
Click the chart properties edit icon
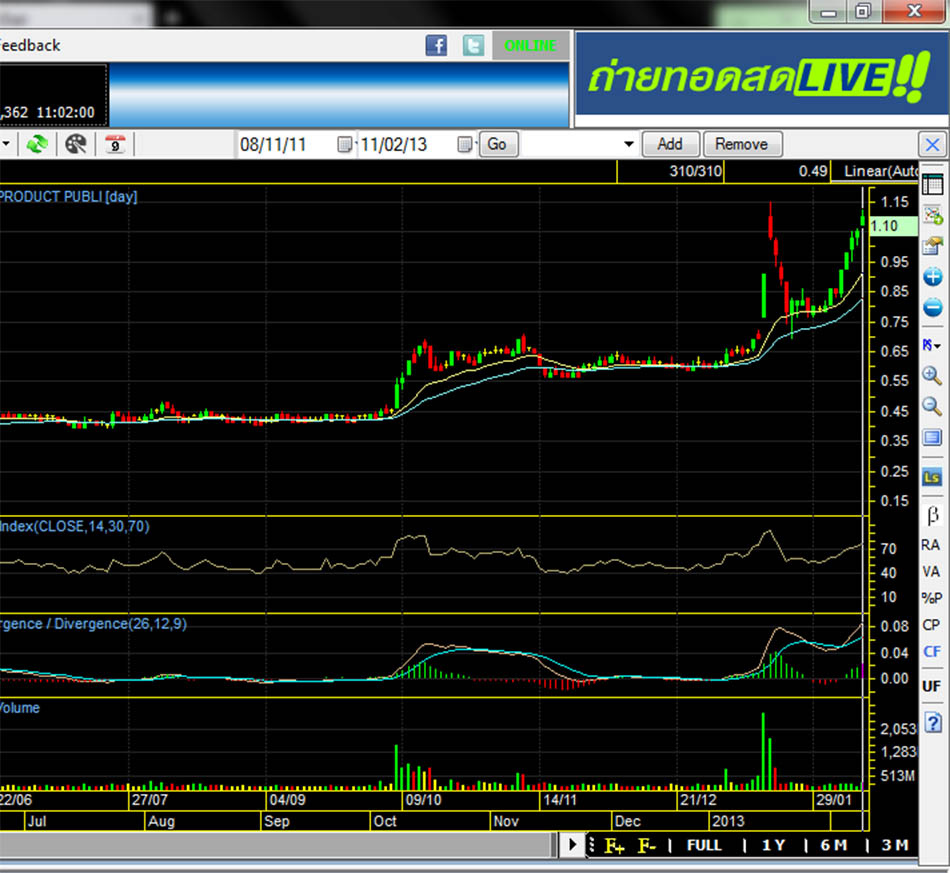[932, 245]
